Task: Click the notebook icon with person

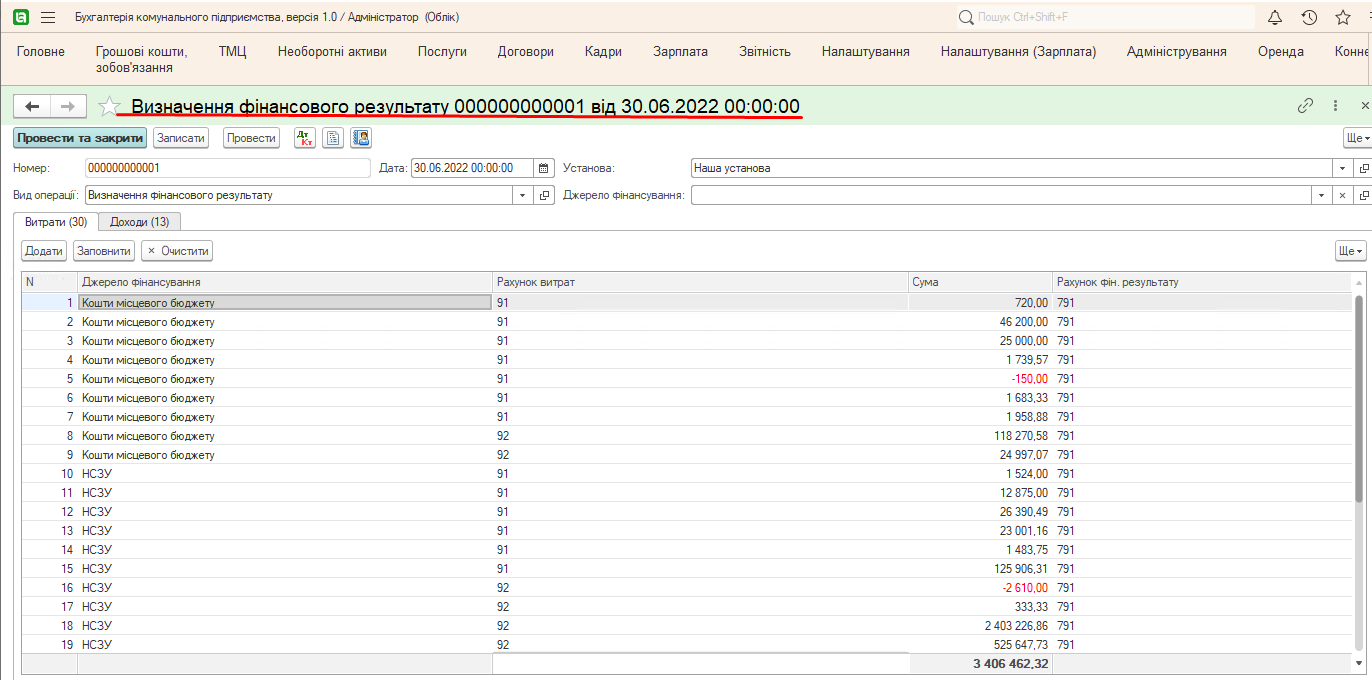Action: 361,138
